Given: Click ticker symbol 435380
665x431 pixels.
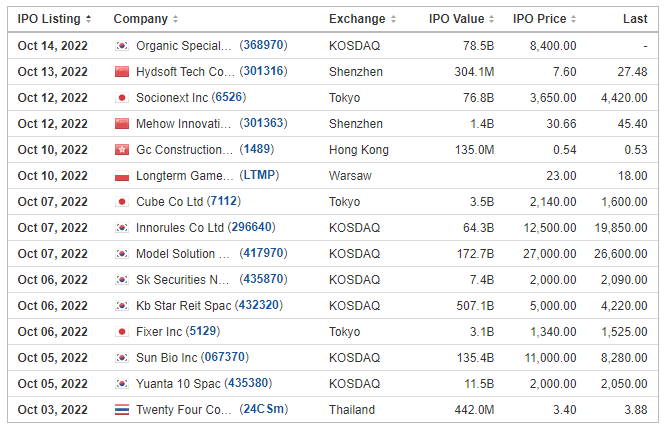Looking at the screenshot, I should 248,383.
